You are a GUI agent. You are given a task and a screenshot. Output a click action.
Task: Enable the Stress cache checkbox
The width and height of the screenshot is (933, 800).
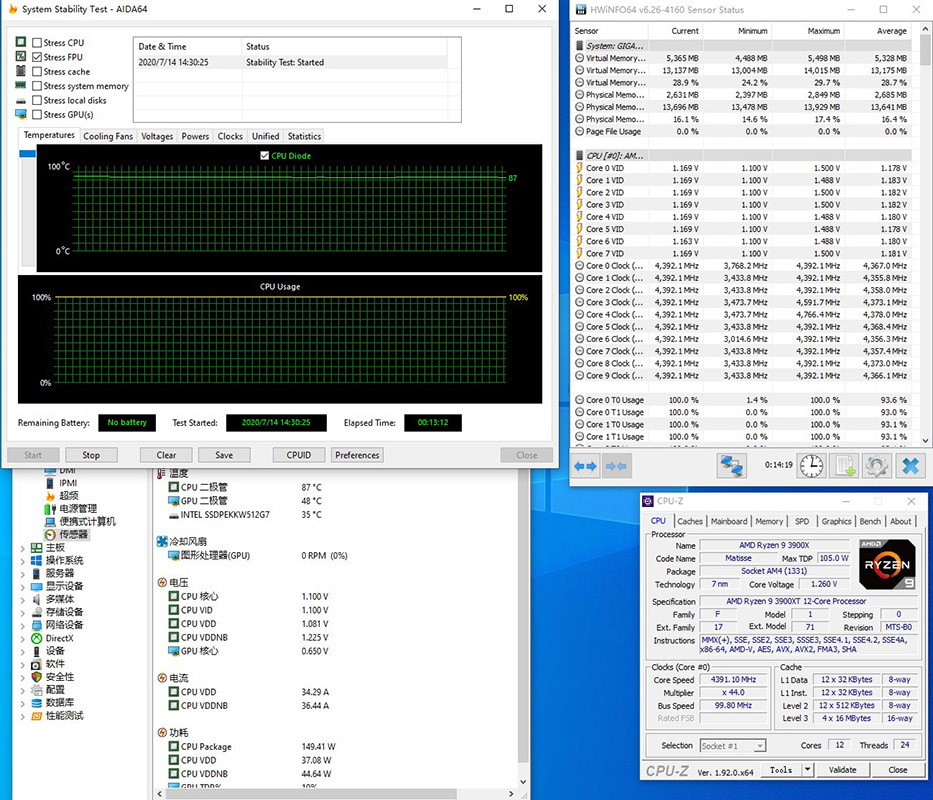click(x=37, y=71)
